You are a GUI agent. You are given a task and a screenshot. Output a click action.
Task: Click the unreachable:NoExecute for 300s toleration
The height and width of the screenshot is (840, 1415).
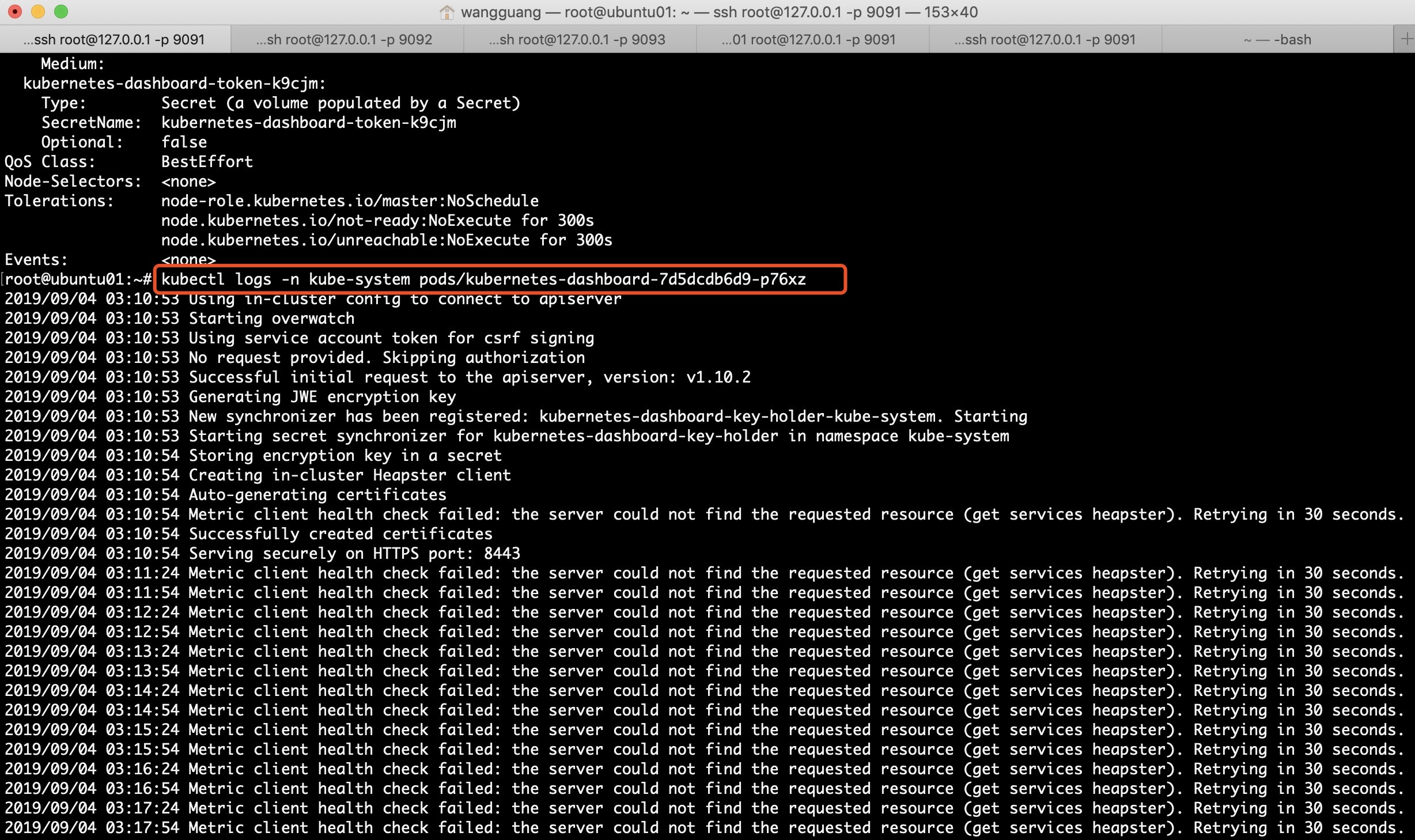coord(387,240)
